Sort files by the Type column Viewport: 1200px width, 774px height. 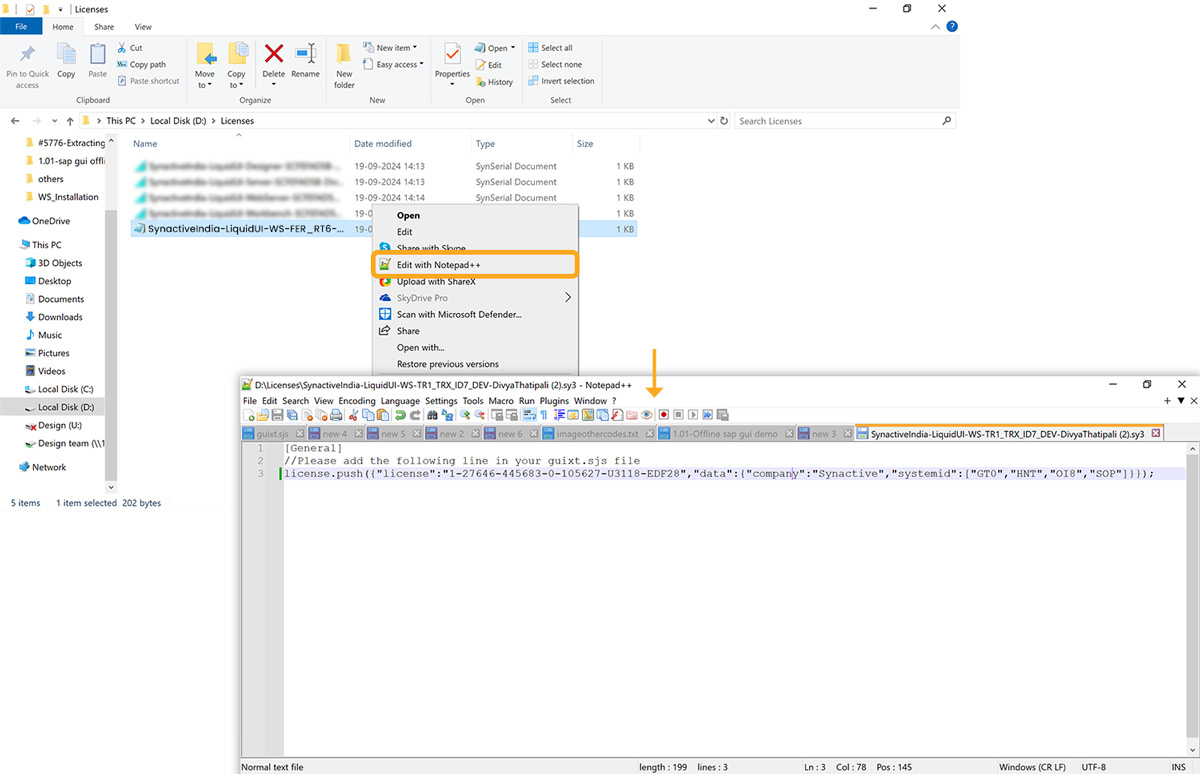click(486, 144)
